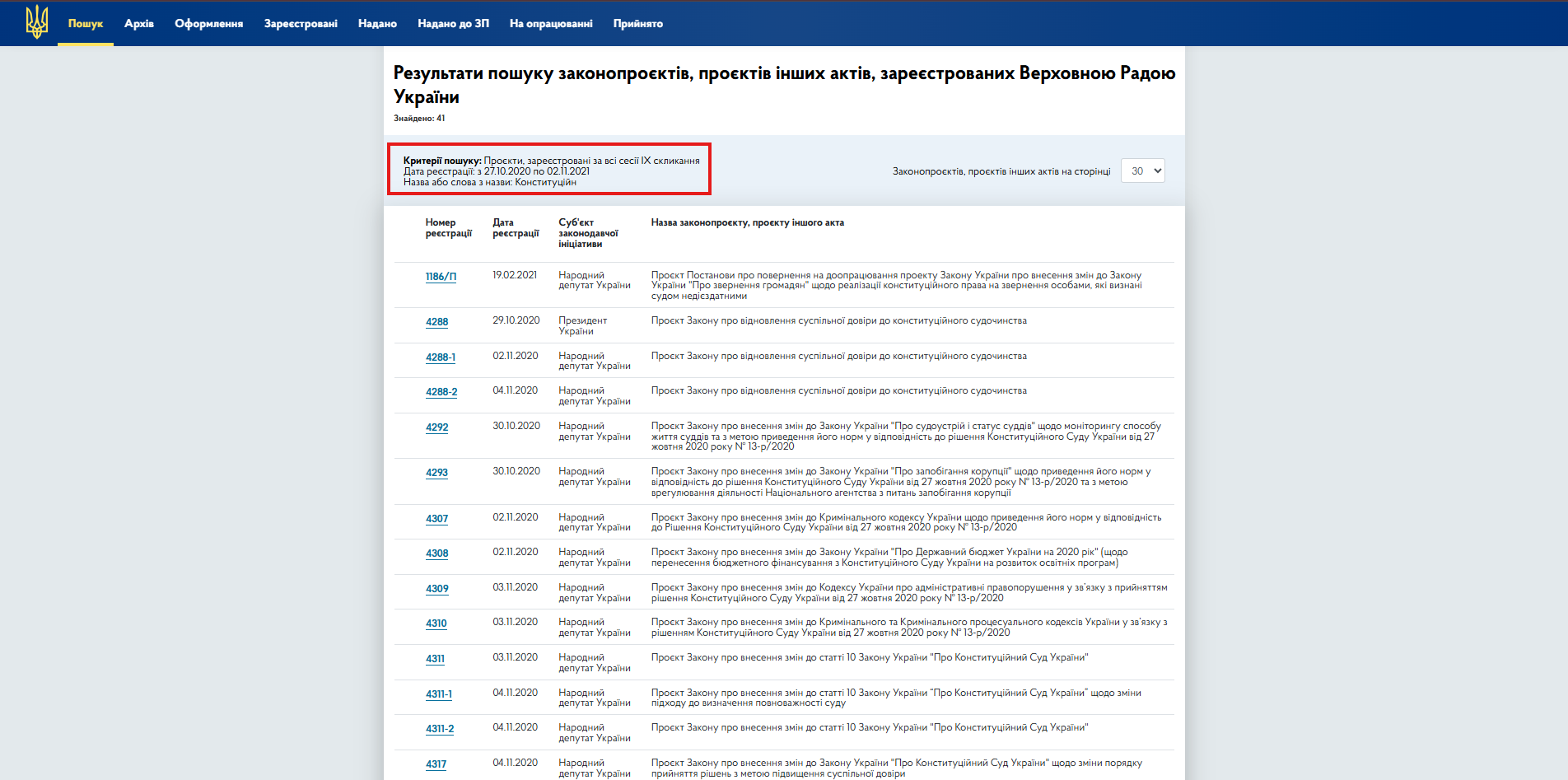Click the 'Номер реєстрації' column header
This screenshot has width=1568, height=780.
(448, 228)
